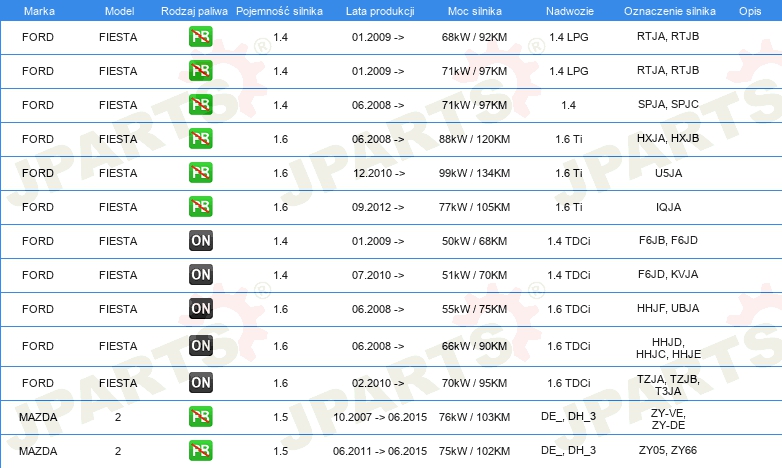Click the petrol icon in the 68kW / 92KM row
782x468 pixels.
pyautogui.click(x=200, y=37)
